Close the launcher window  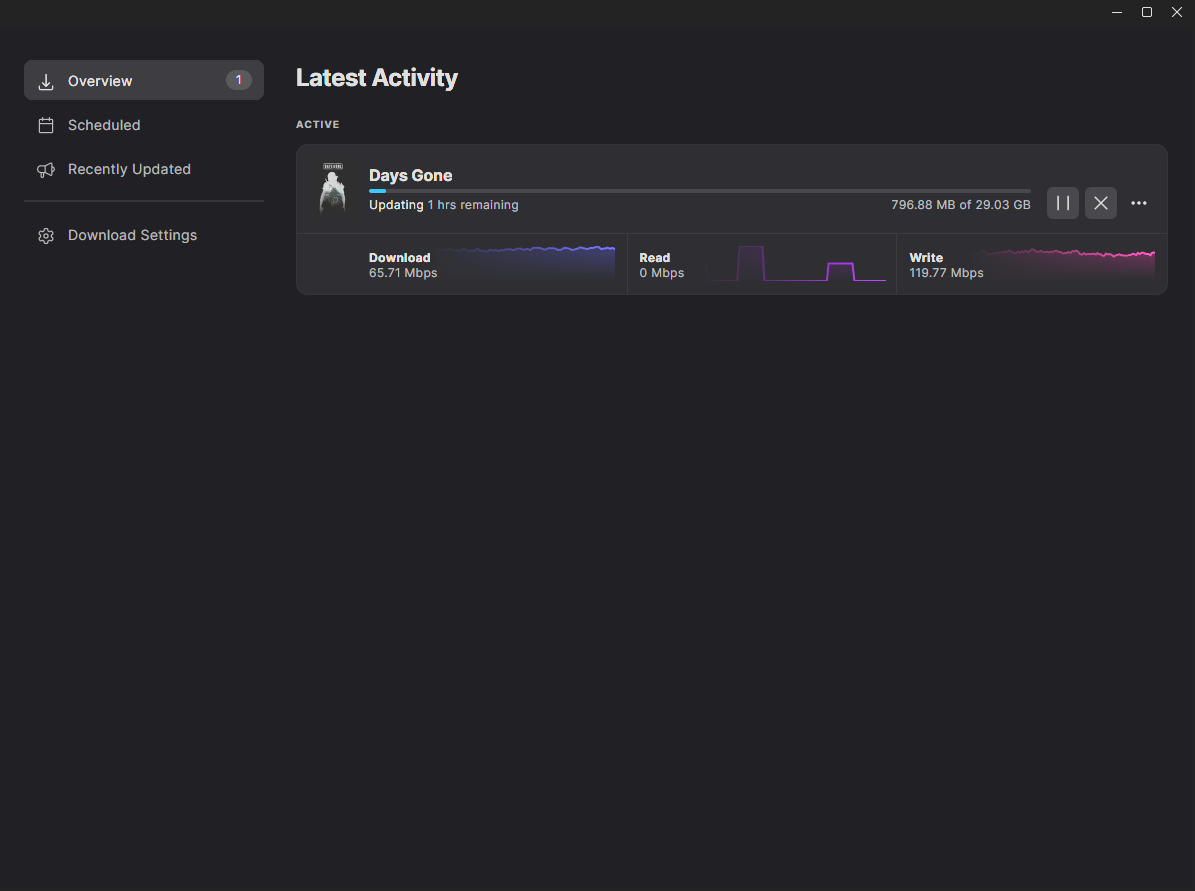click(x=1177, y=12)
